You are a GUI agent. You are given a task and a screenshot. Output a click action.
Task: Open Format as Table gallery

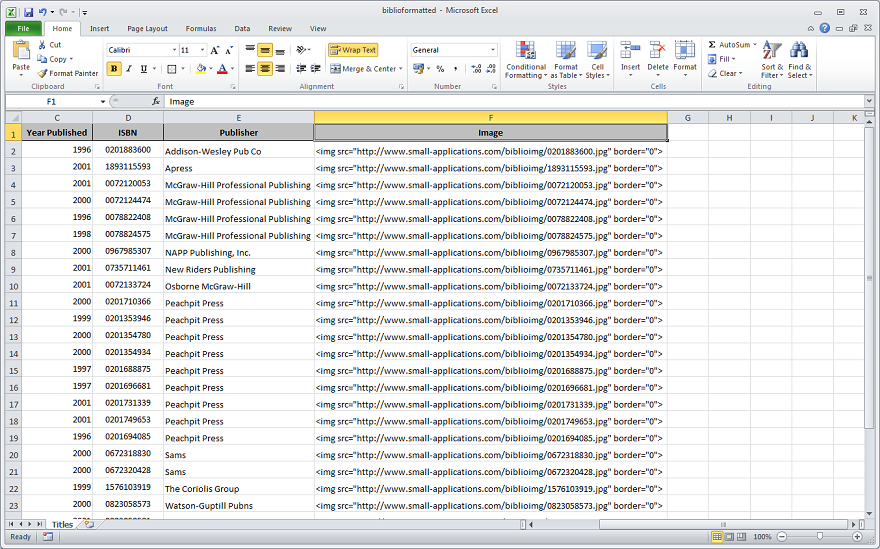coord(566,60)
